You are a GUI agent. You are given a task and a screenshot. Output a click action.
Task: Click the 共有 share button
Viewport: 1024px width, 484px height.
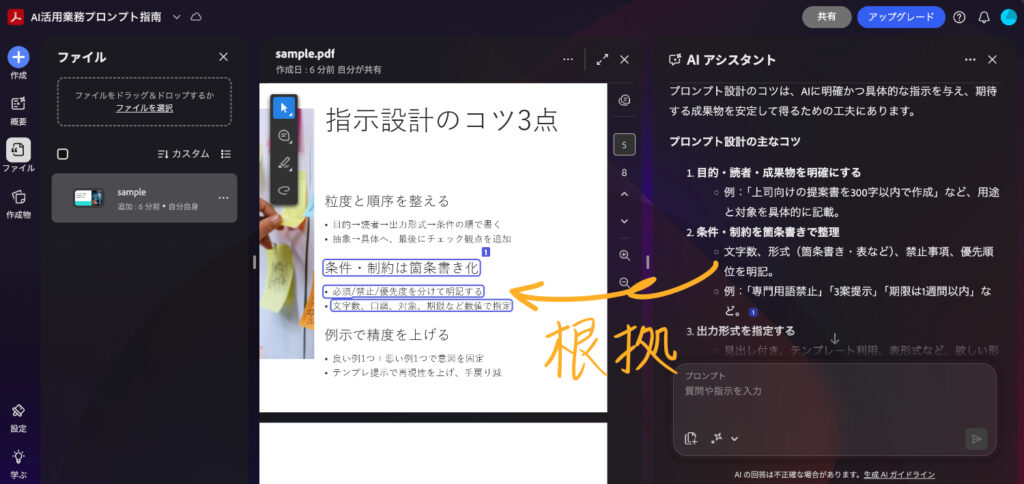[x=826, y=17]
